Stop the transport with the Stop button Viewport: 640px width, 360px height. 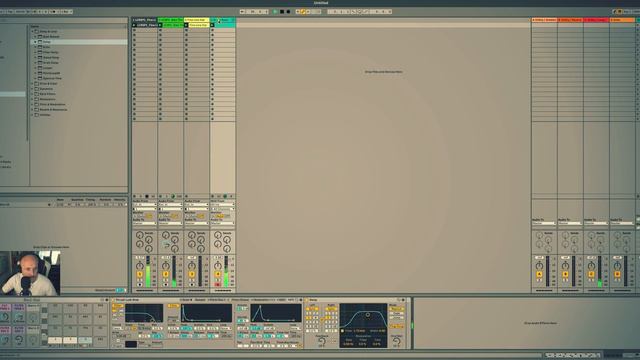tap(282, 12)
